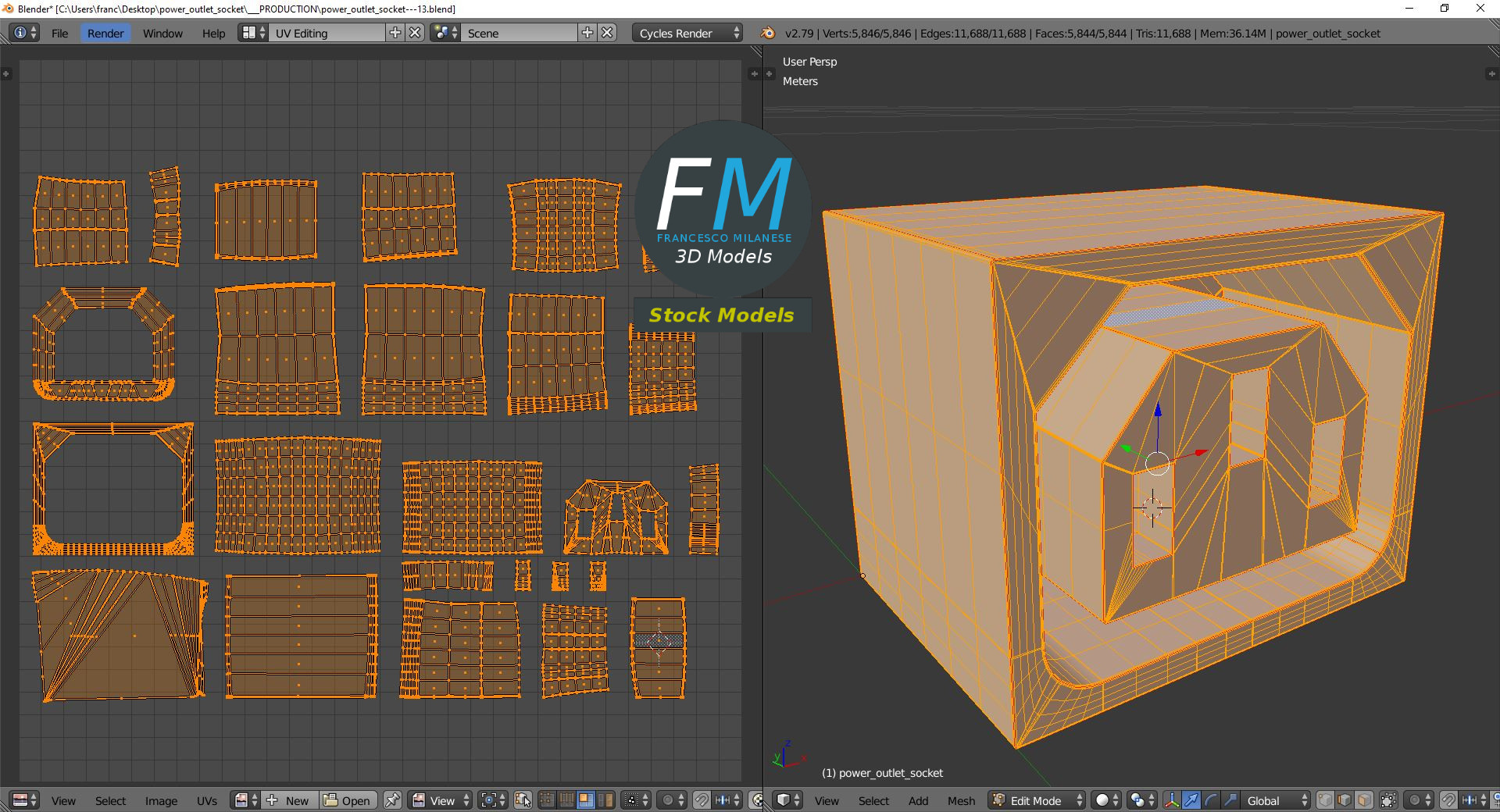Viewport: 1500px width, 812px height.
Task: Open the 3D viewport View menu
Action: point(827,800)
